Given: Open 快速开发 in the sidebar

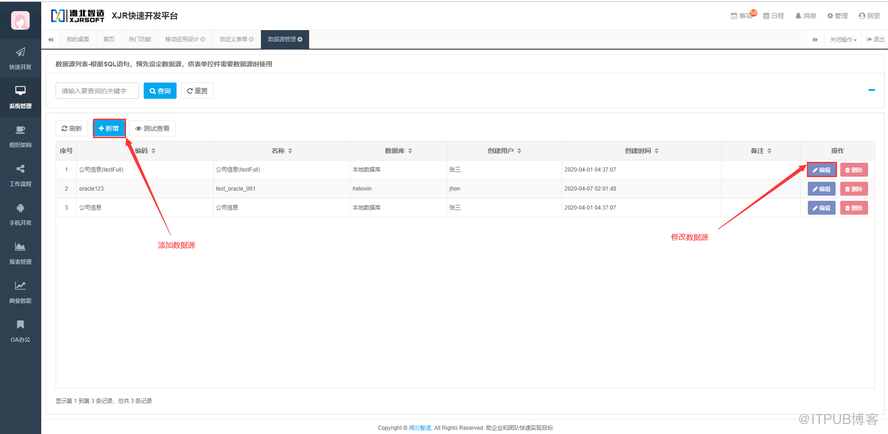Looking at the screenshot, I should click(20, 57).
